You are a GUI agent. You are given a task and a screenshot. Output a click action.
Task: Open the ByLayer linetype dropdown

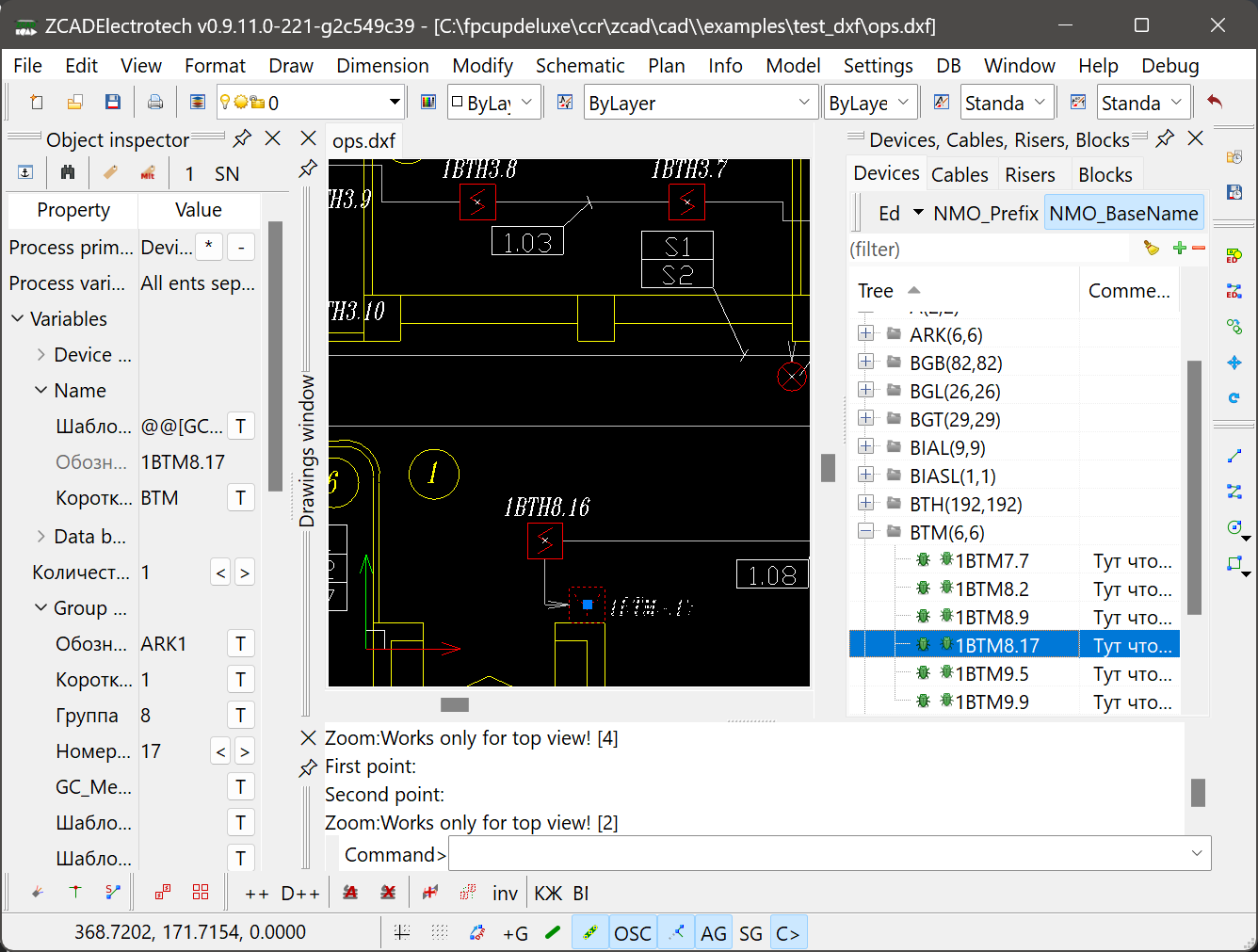pyautogui.click(x=701, y=102)
